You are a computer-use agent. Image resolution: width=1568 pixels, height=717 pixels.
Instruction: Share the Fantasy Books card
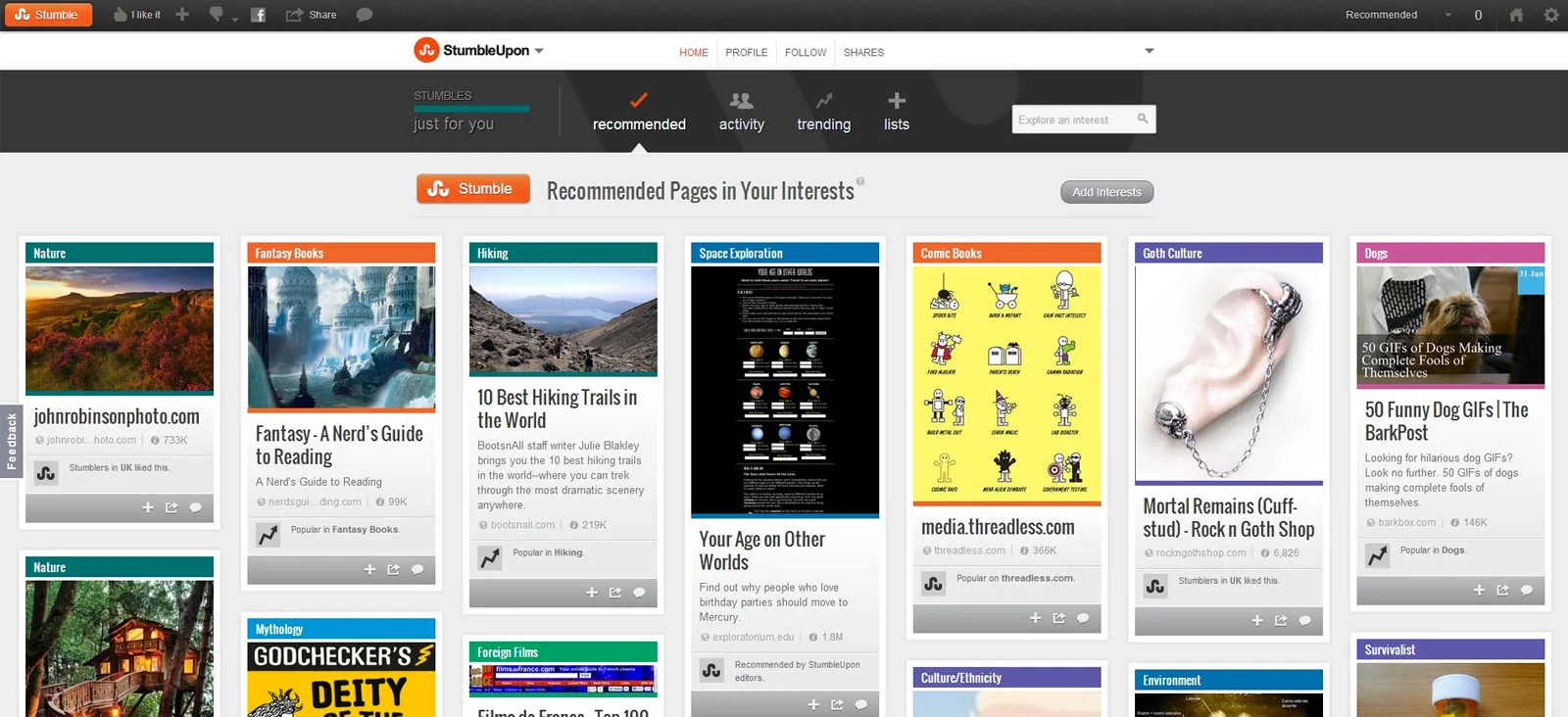click(393, 569)
